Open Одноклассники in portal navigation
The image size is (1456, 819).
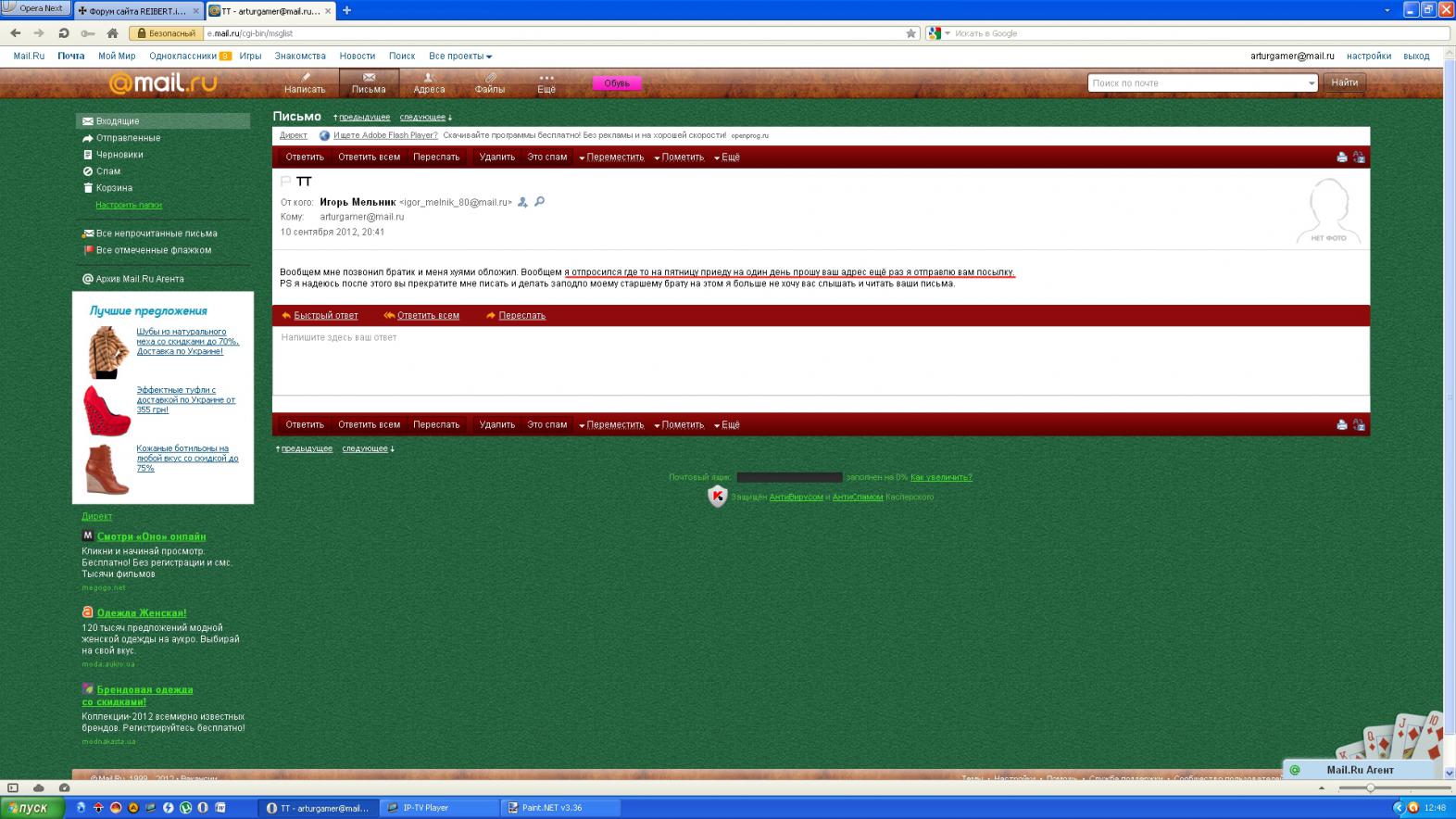click(182, 57)
